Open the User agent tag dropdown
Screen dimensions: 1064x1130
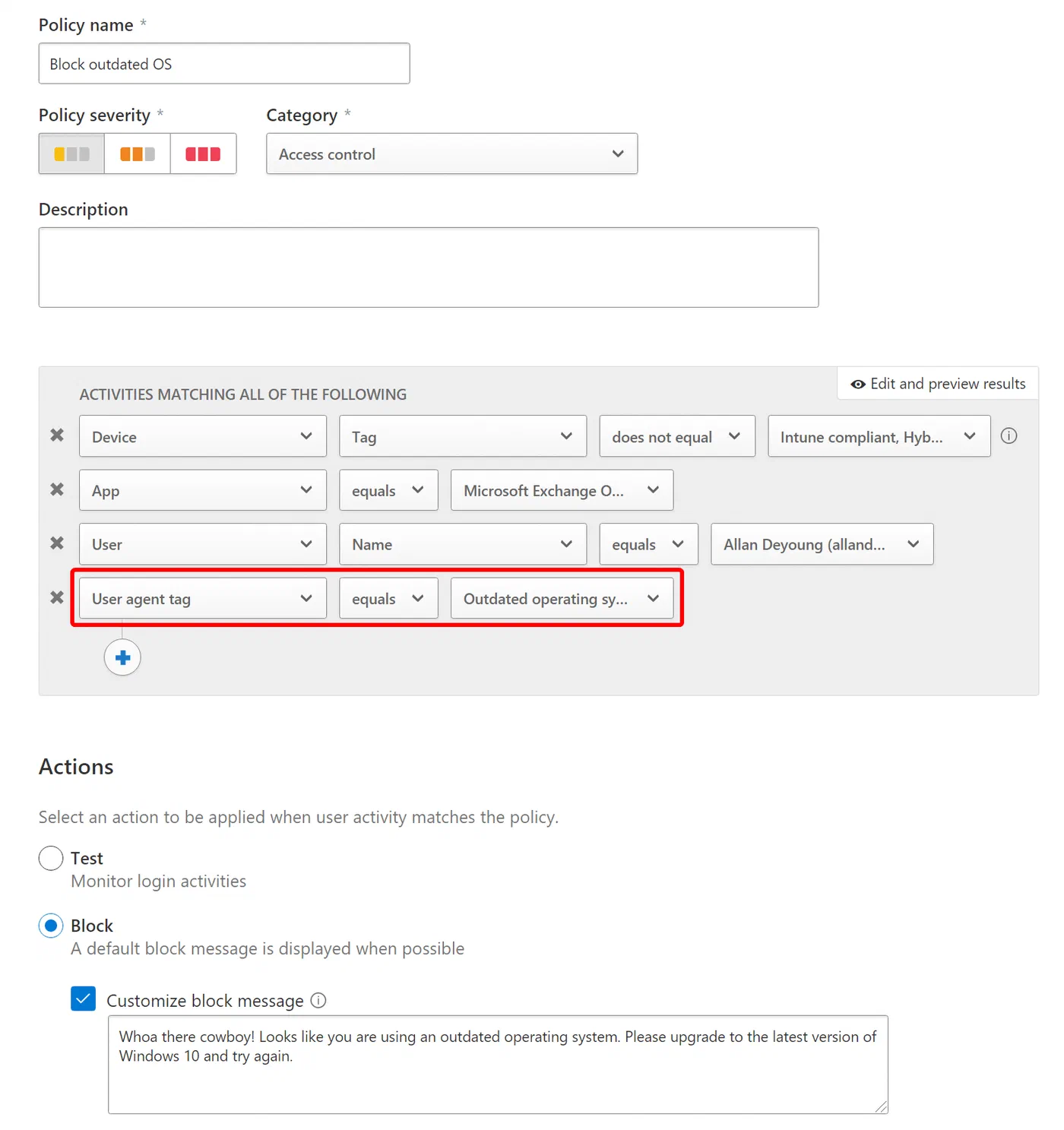coord(203,598)
